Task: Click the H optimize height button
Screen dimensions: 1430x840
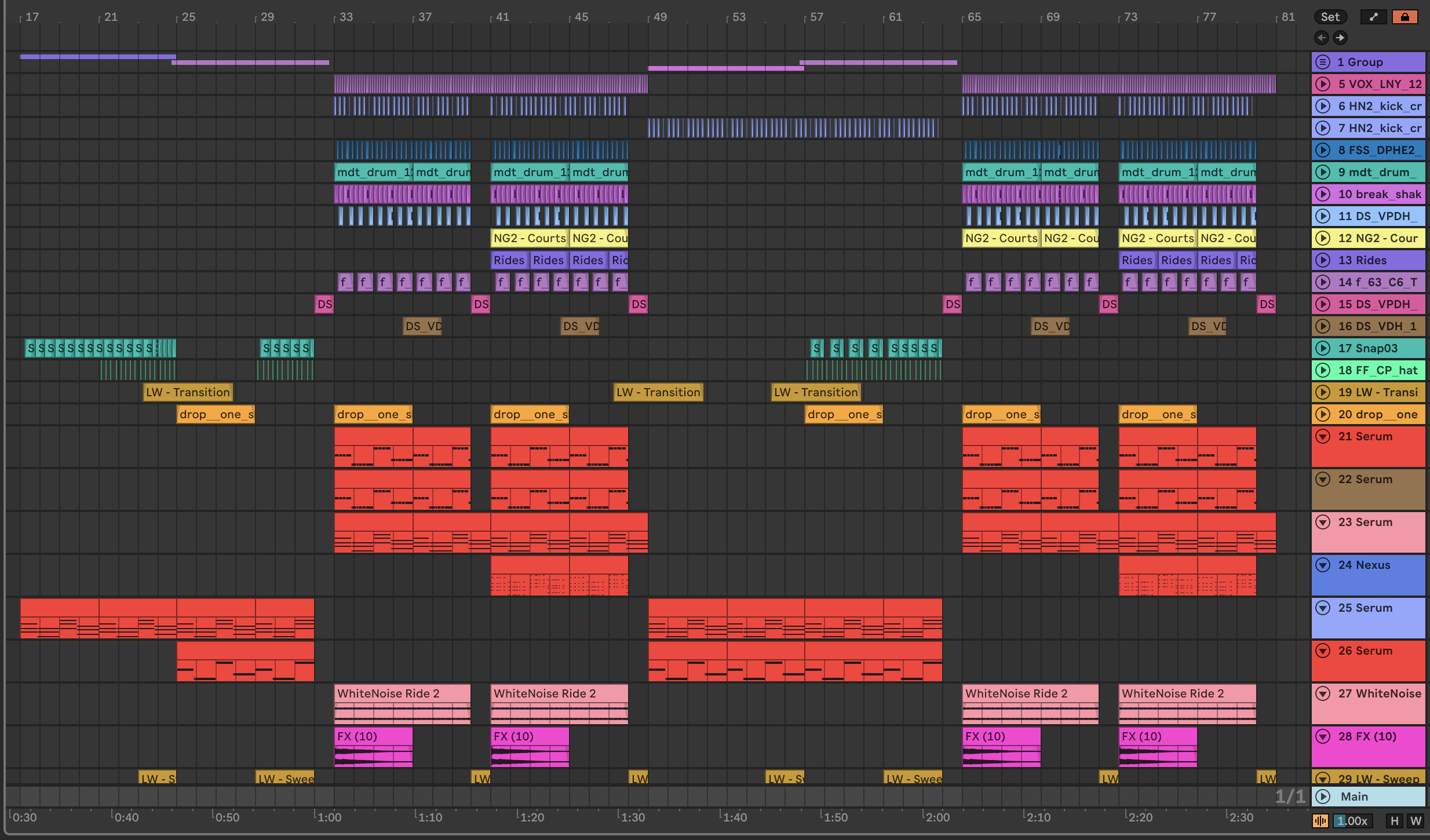Action: (1394, 821)
